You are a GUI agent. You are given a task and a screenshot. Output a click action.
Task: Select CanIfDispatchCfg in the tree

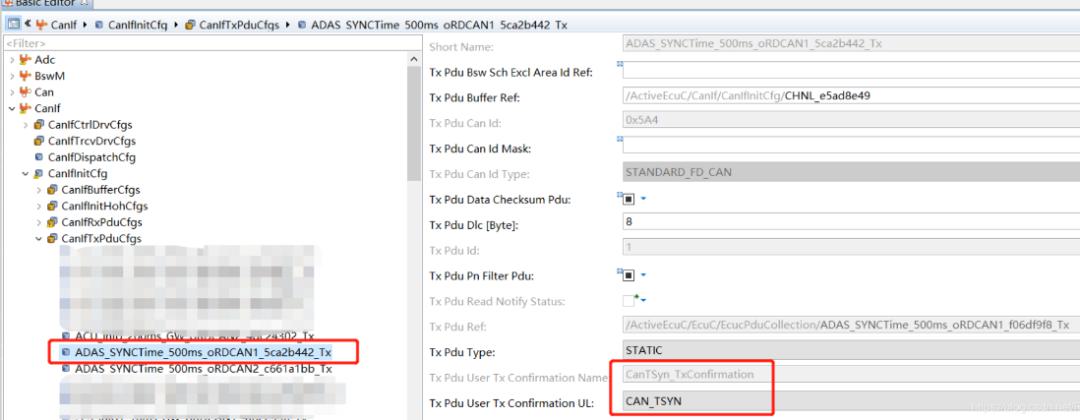click(92, 157)
